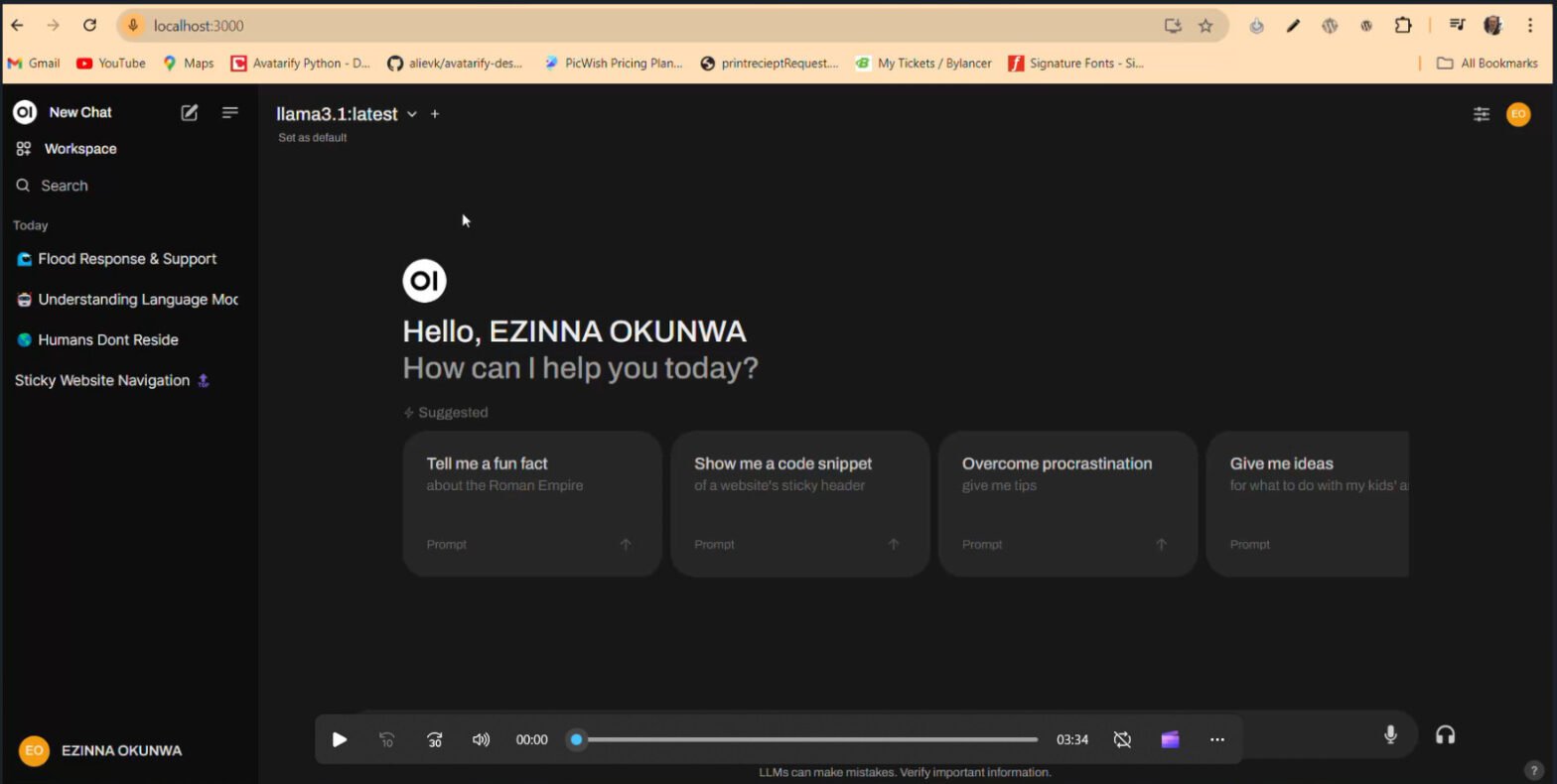The height and width of the screenshot is (784, 1557).
Task: Skip forward 30 seconds
Action: [x=434, y=739]
